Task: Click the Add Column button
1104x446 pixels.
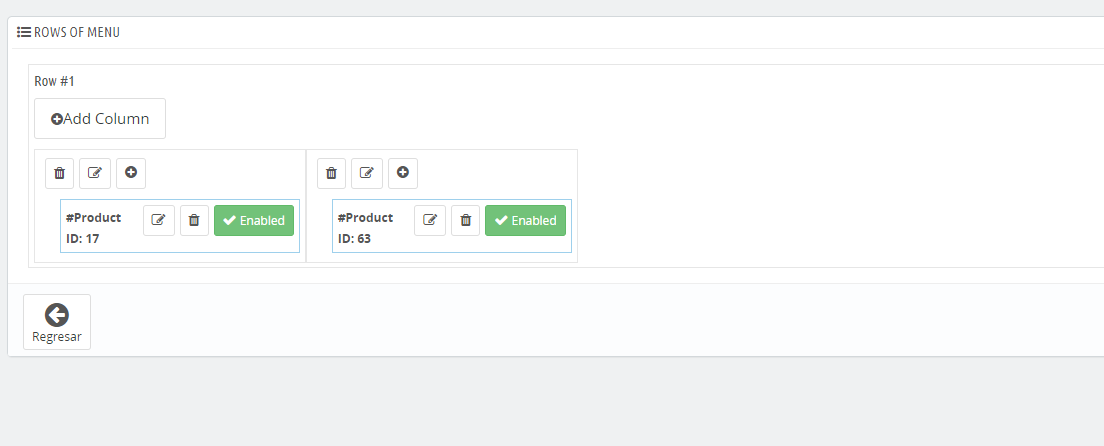Action: tap(100, 118)
